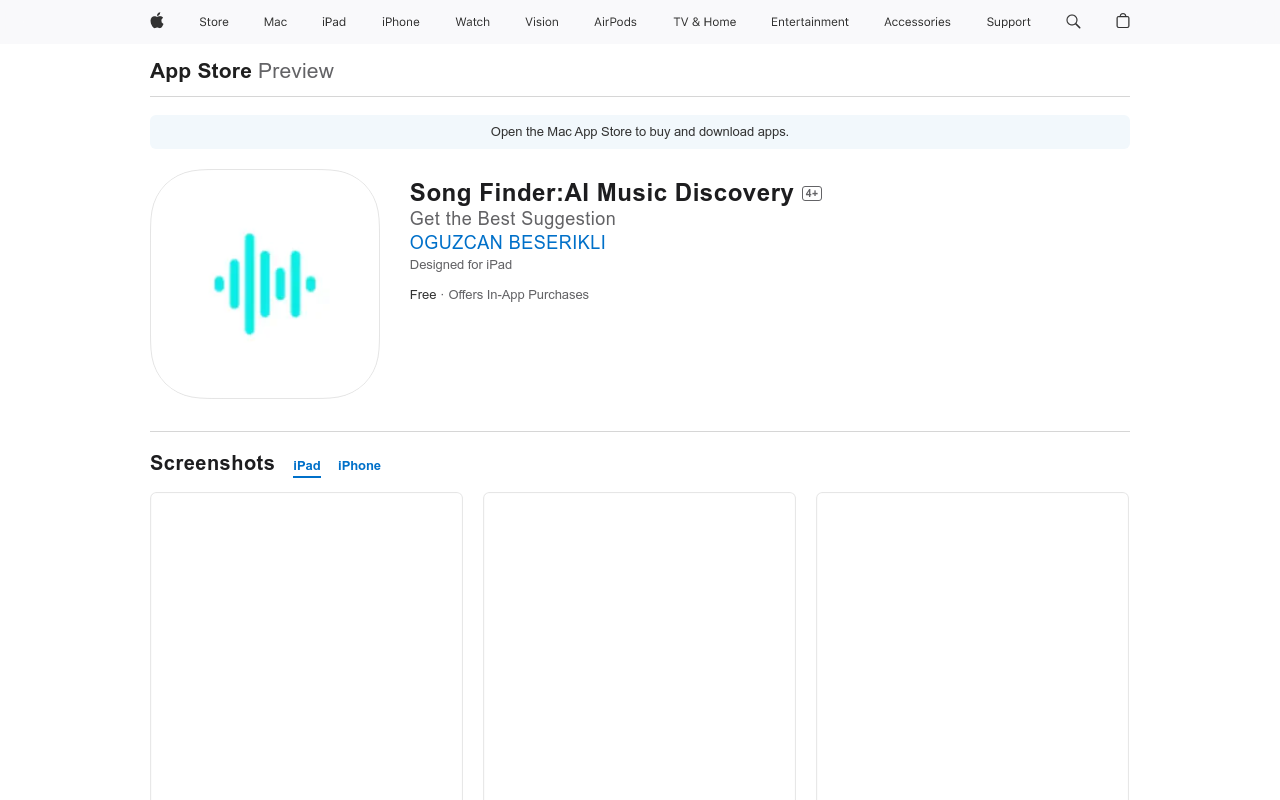Image resolution: width=1280 pixels, height=800 pixels.
Task: Open the AirPods menu item
Action: point(615,22)
